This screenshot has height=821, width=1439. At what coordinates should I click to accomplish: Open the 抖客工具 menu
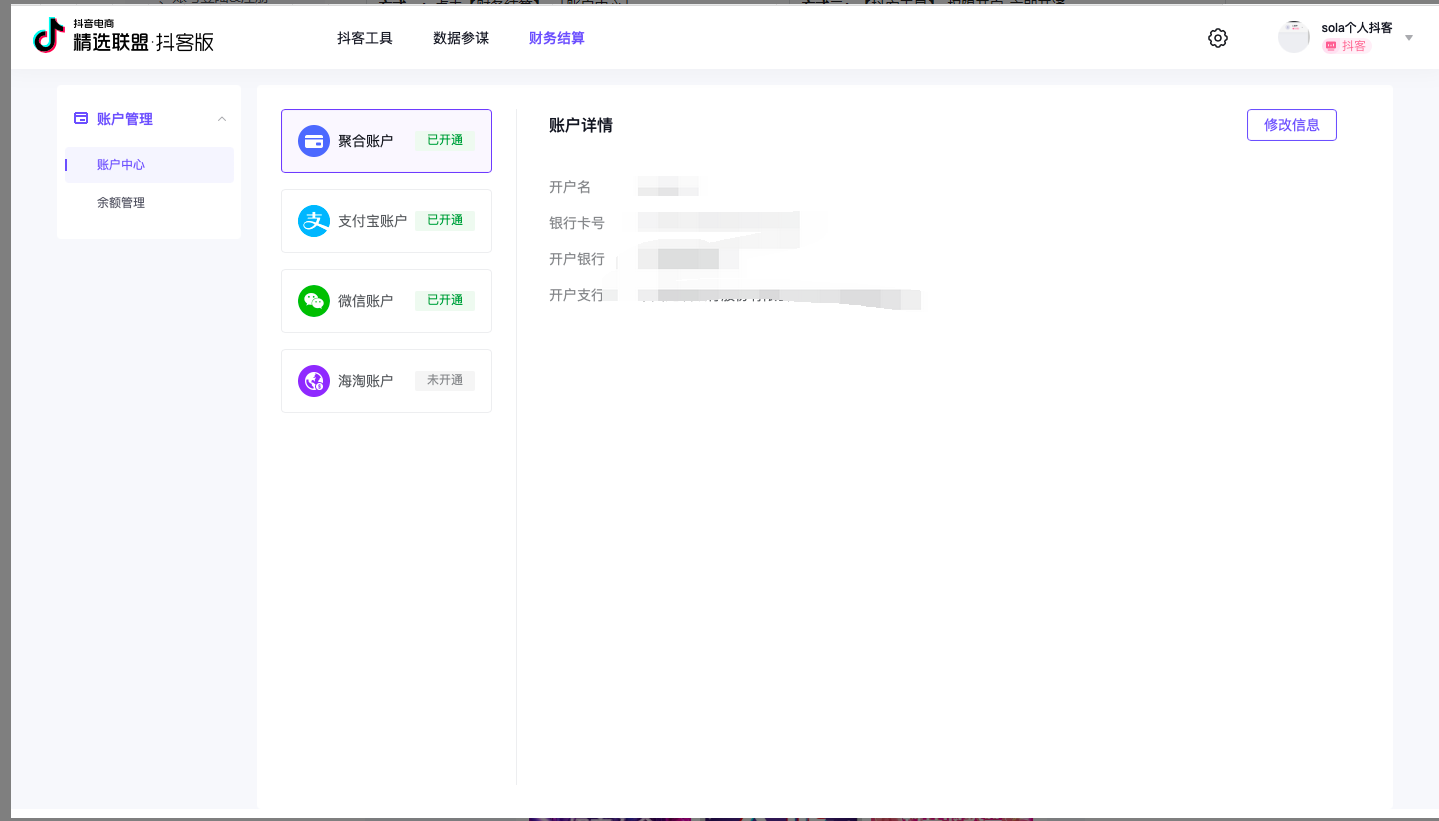[x=365, y=38]
